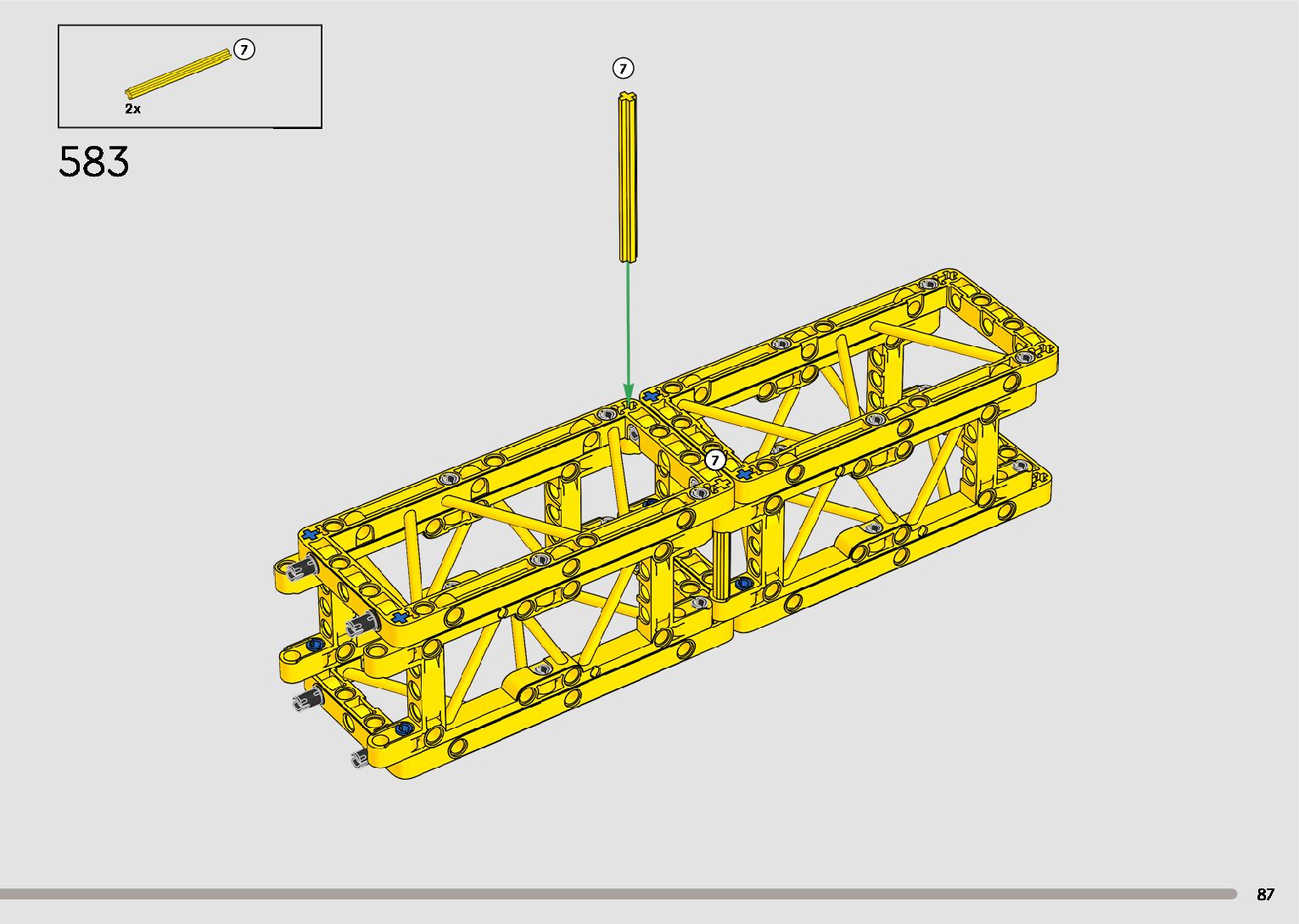Click the yellow axle in the parts box

point(178,72)
